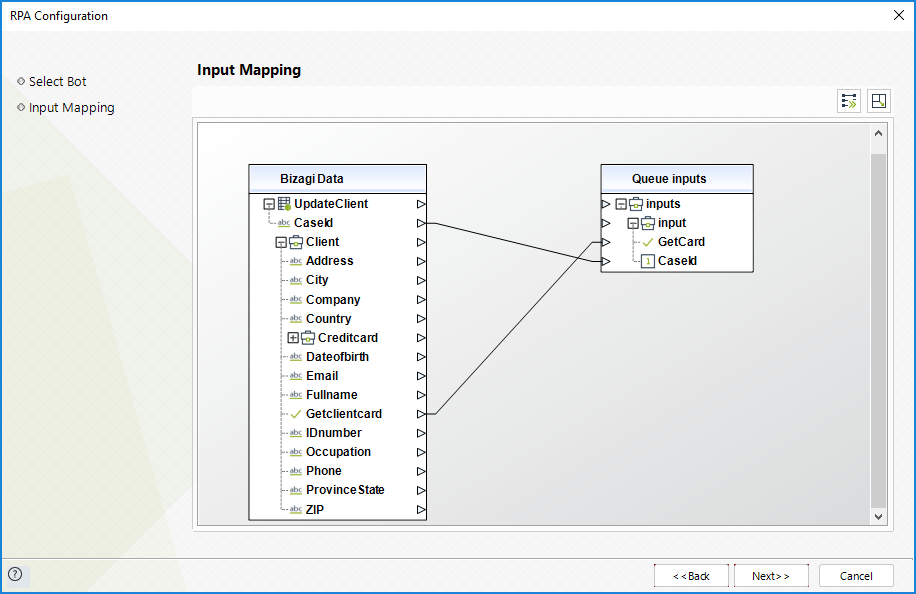This screenshot has width=916, height=594.
Task: Click the UpdateClient entity table icon
Action: click(x=284, y=204)
